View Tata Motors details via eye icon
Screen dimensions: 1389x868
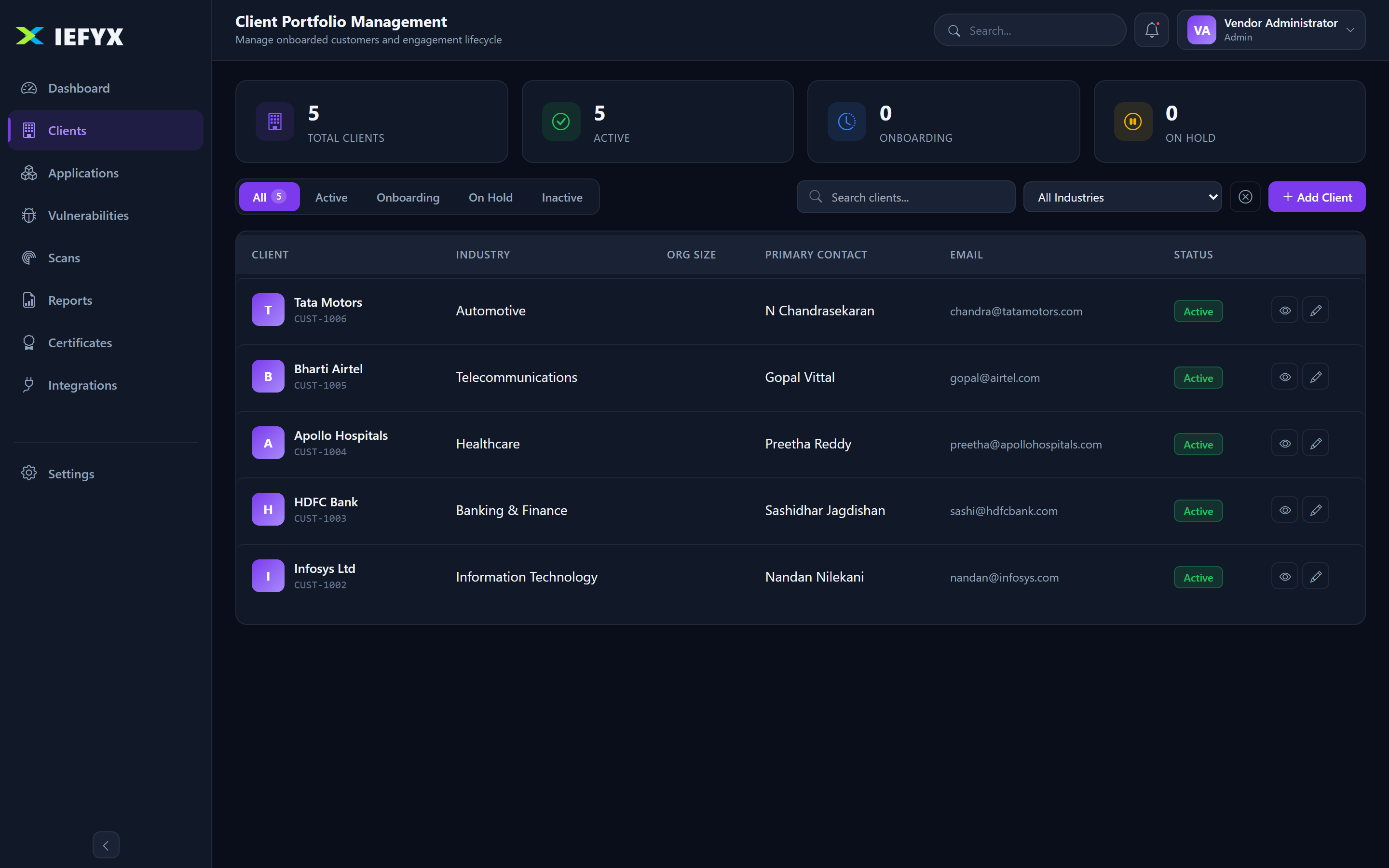[1284, 310]
